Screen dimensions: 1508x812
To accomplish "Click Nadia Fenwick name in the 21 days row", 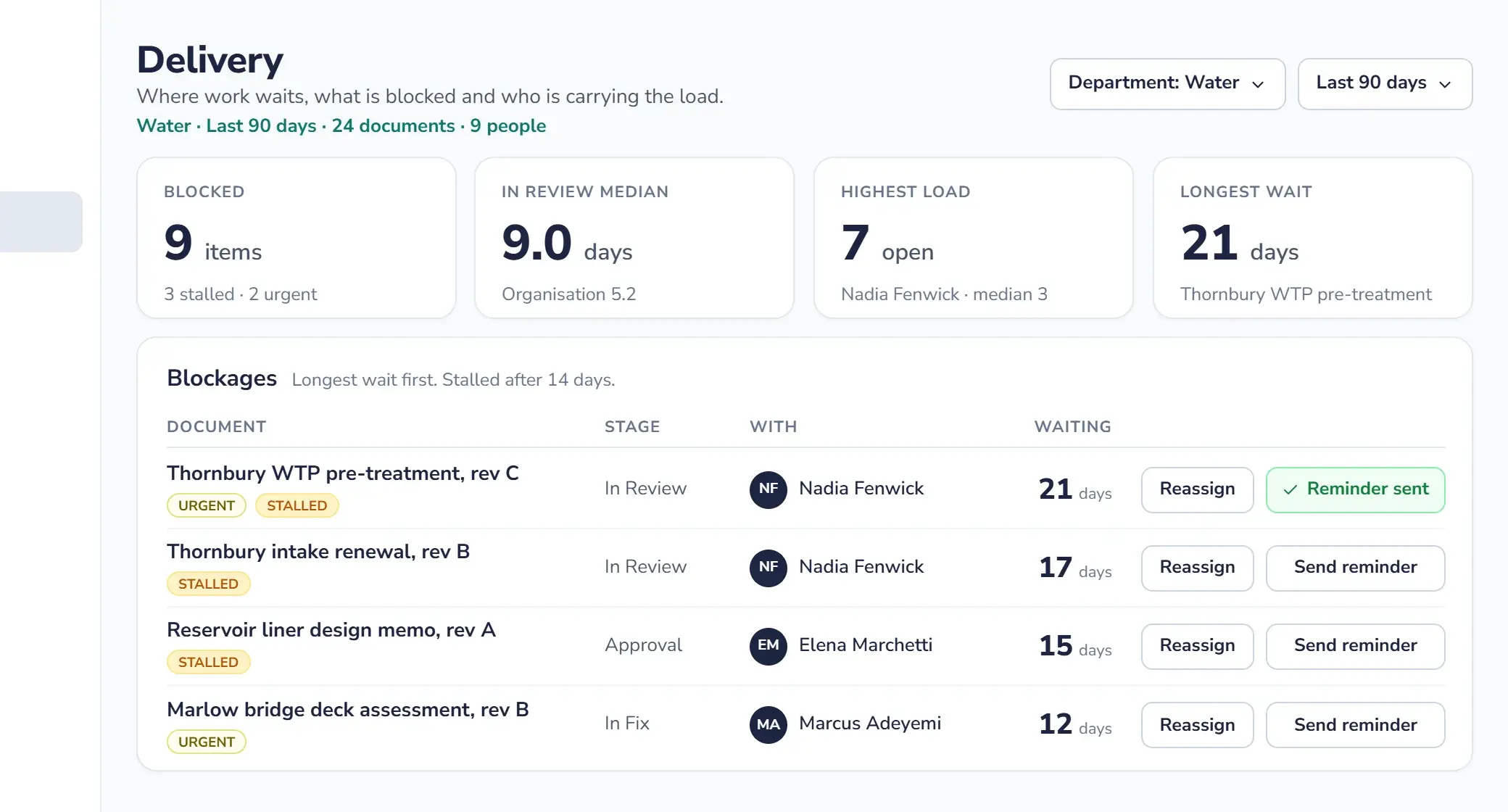I will click(x=861, y=489).
